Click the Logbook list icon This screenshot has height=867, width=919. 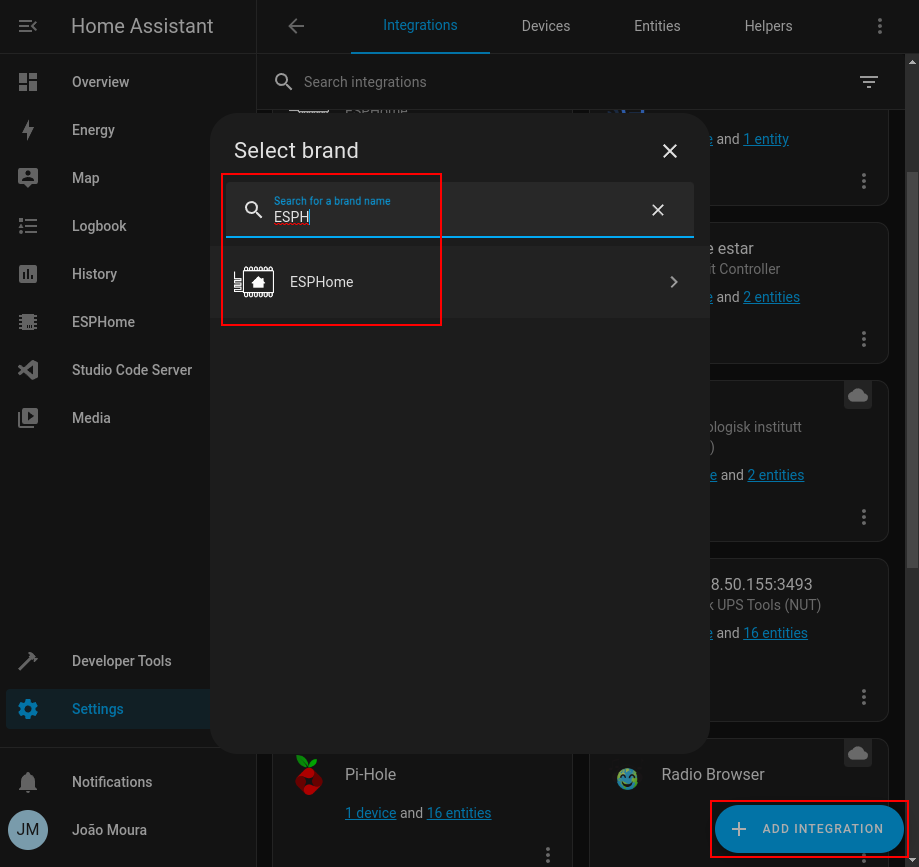point(28,226)
